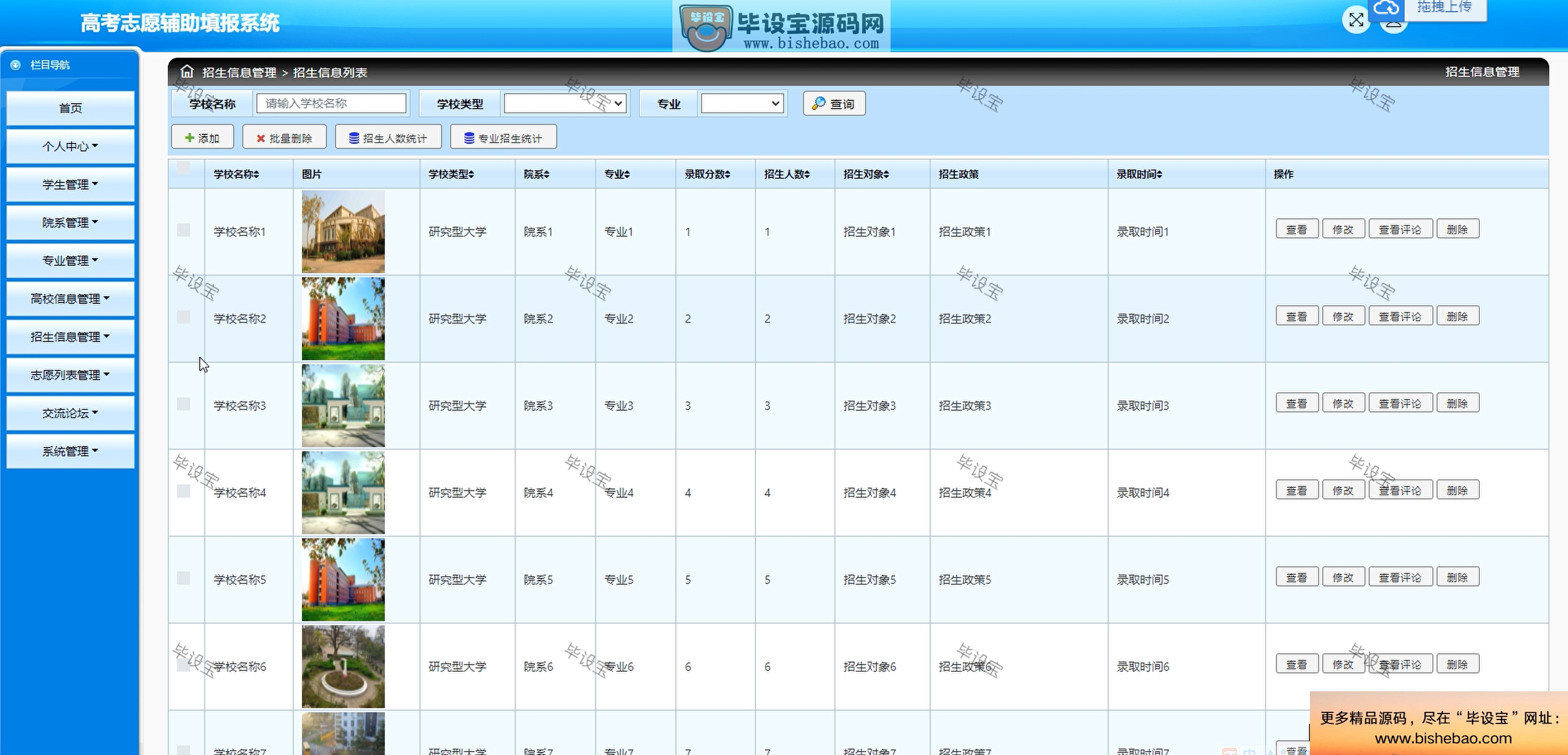This screenshot has width=1568, height=755.
Task: Open 系统管理 sidebar menu
Action: (x=70, y=451)
